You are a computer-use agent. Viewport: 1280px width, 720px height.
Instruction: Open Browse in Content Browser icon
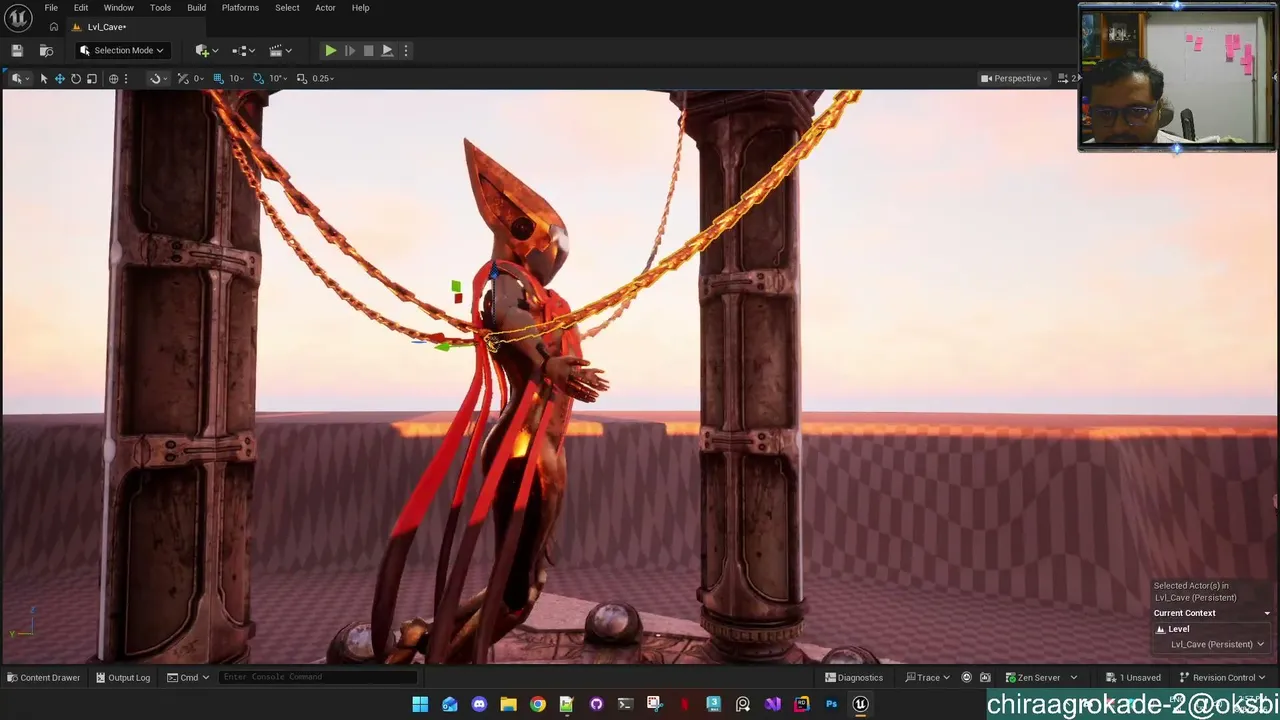click(x=46, y=50)
